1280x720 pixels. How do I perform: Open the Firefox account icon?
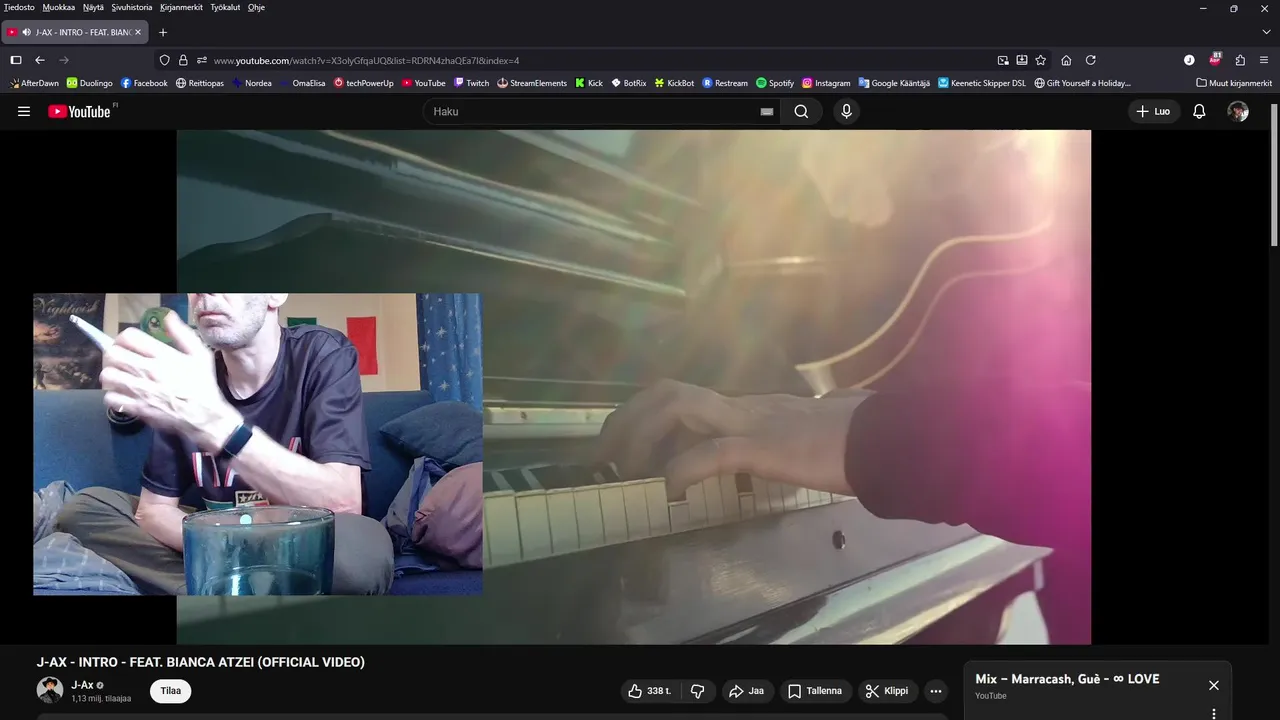(x=1189, y=60)
